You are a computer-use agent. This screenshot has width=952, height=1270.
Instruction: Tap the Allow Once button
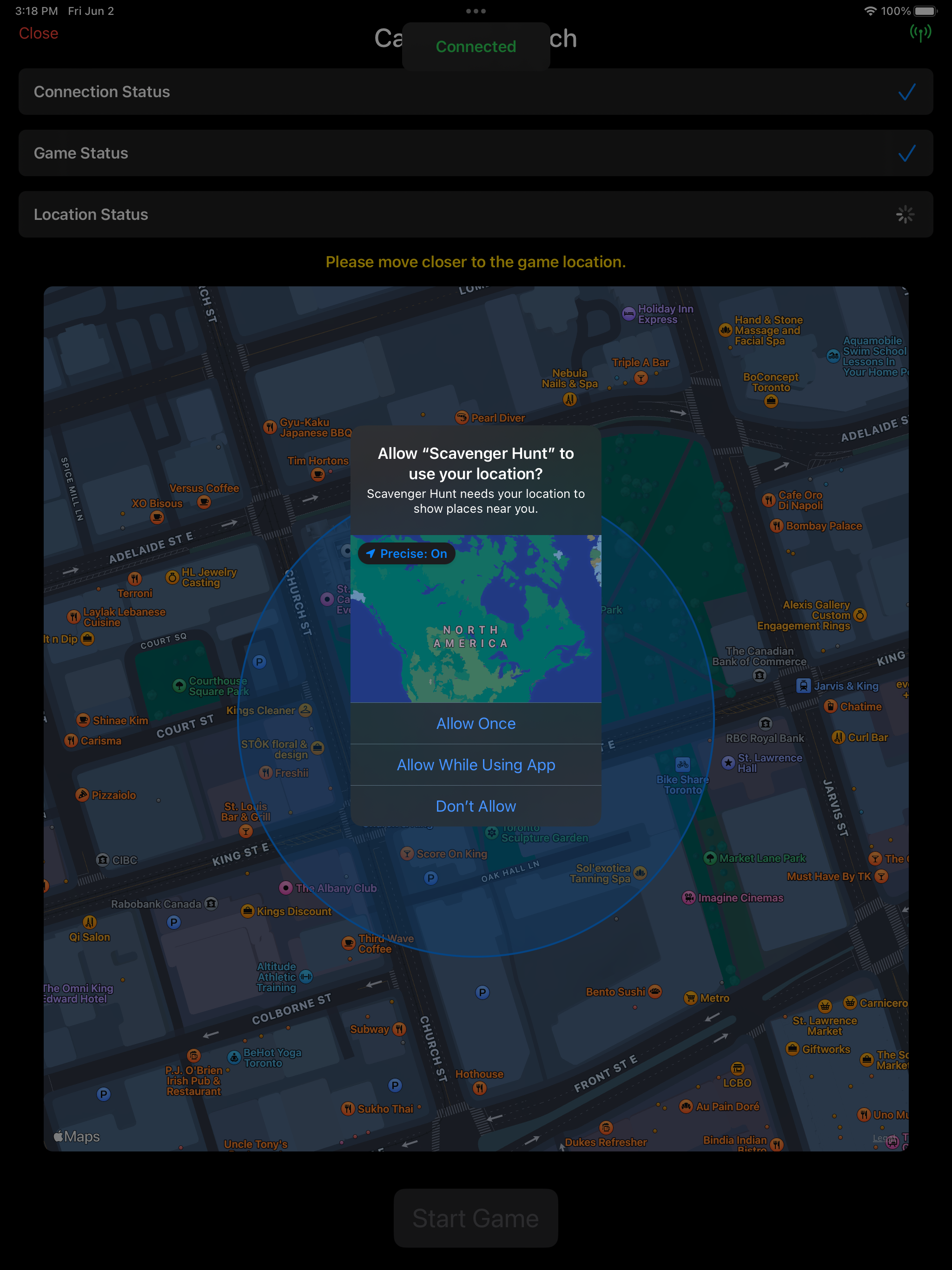(x=476, y=723)
